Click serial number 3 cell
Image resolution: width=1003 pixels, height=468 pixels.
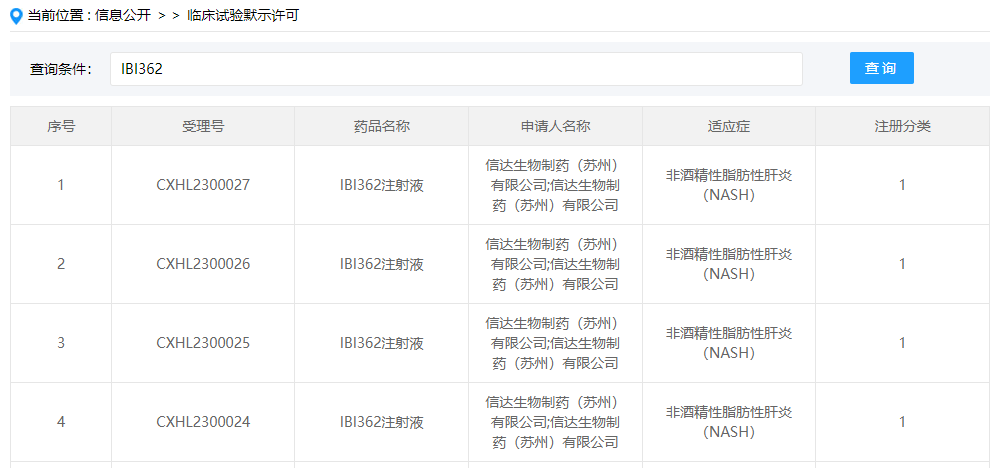[x=61, y=343]
